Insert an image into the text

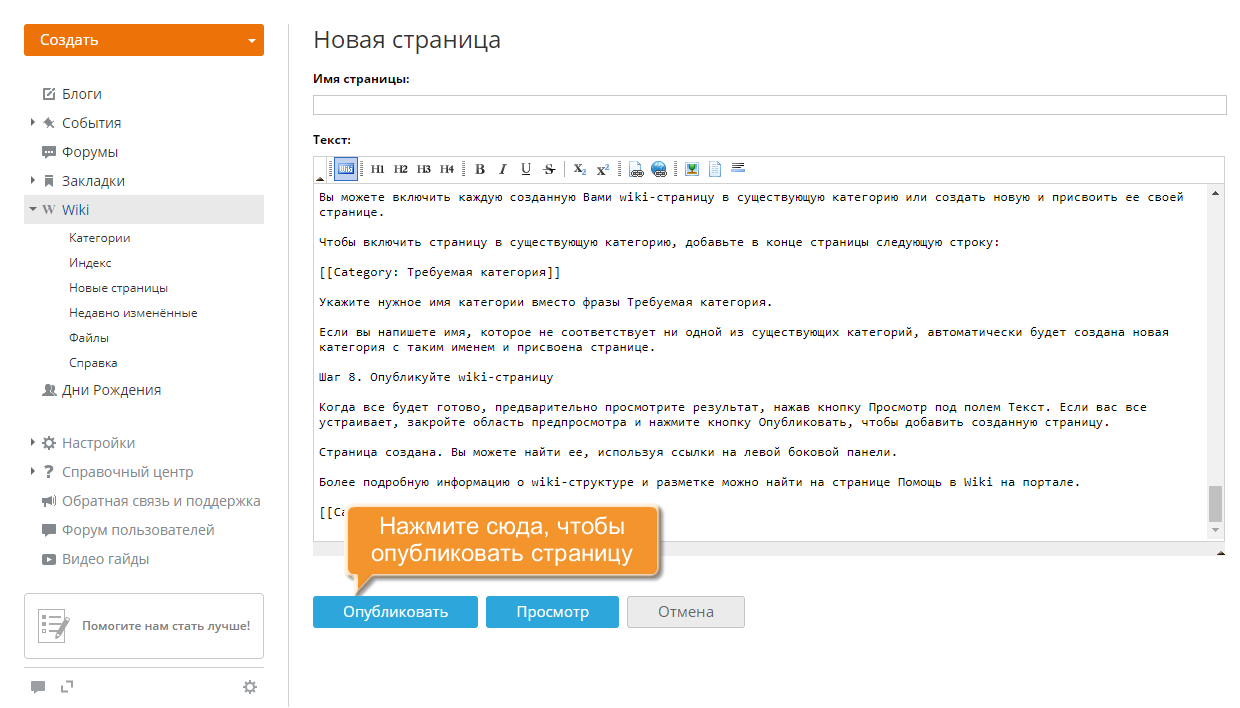click(x=691, y=169)
